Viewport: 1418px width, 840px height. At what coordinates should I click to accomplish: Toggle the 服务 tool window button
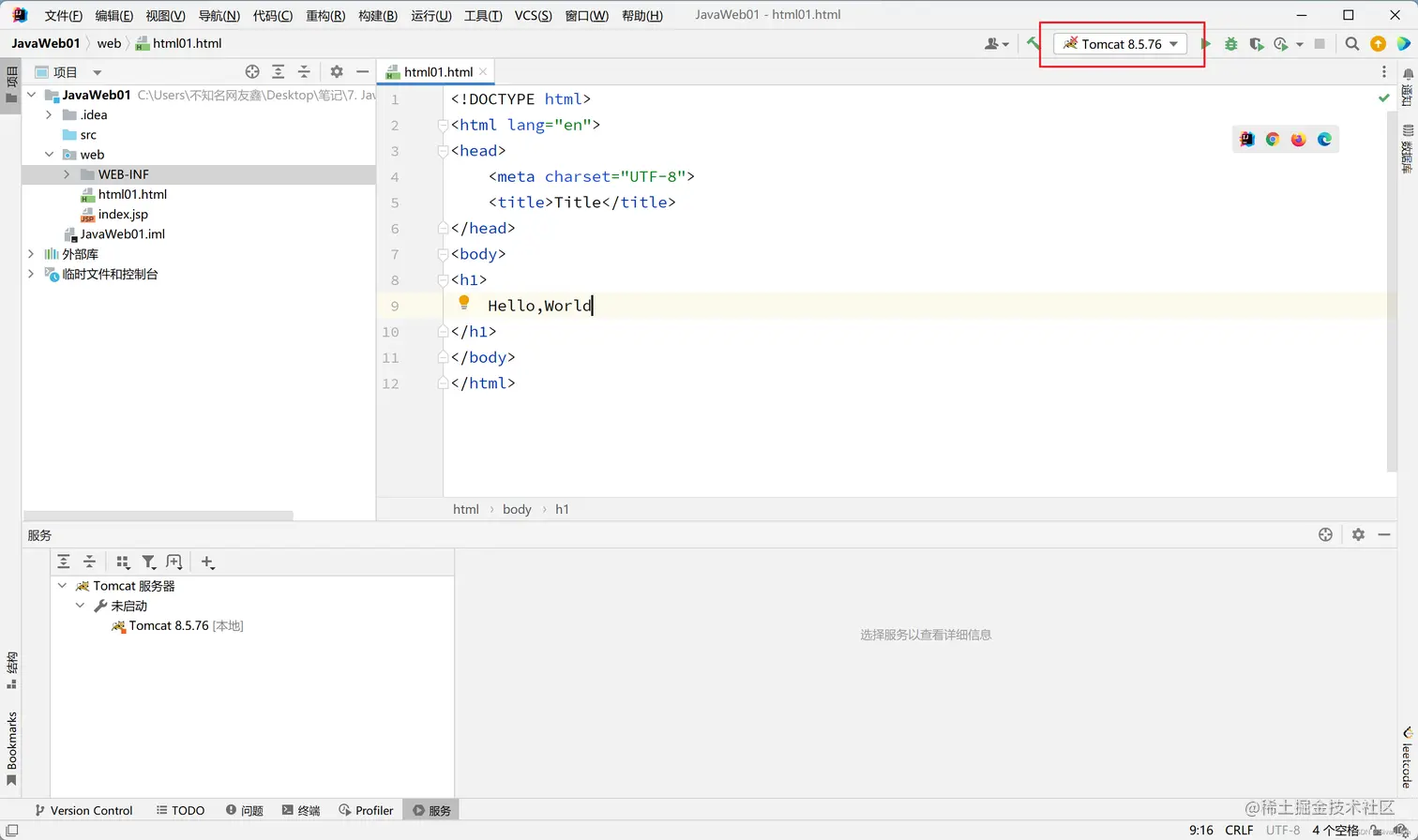pyautogui.click(x=431, y=810)
